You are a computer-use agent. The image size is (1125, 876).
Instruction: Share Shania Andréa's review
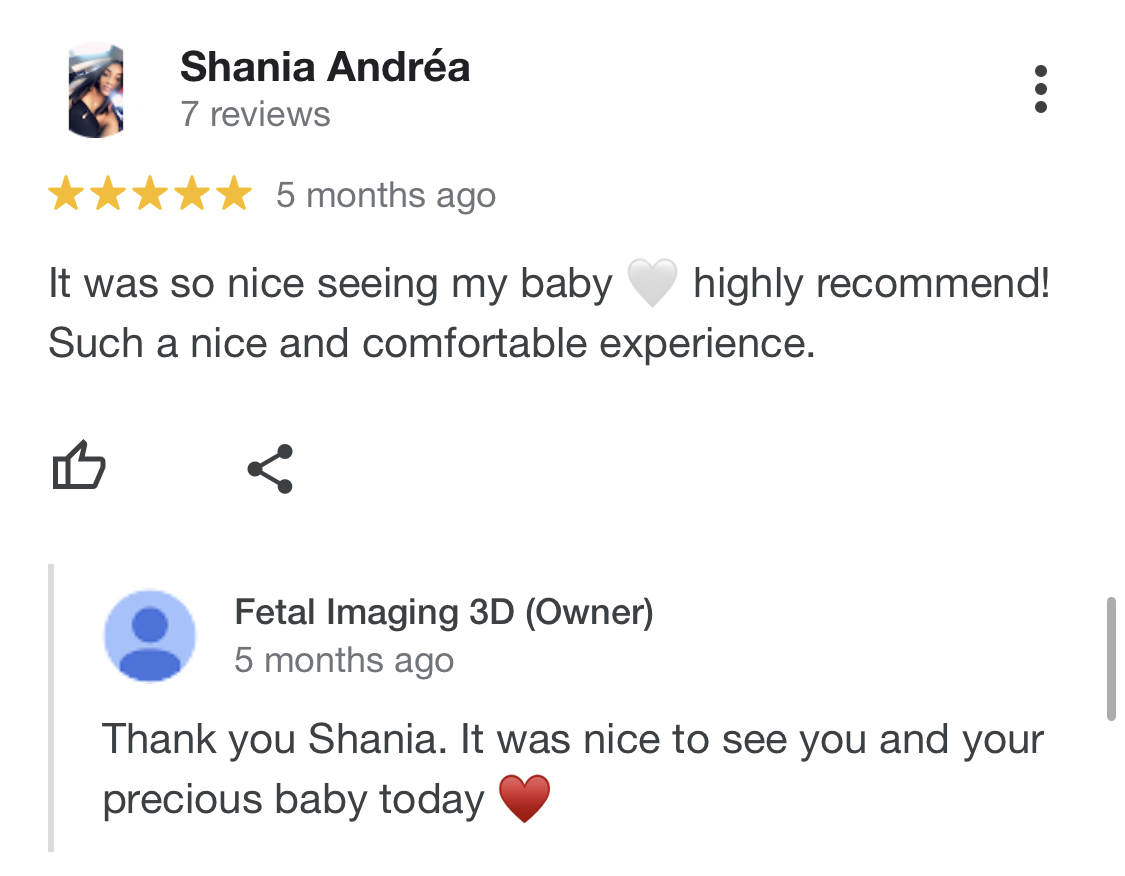coord(270,469)
